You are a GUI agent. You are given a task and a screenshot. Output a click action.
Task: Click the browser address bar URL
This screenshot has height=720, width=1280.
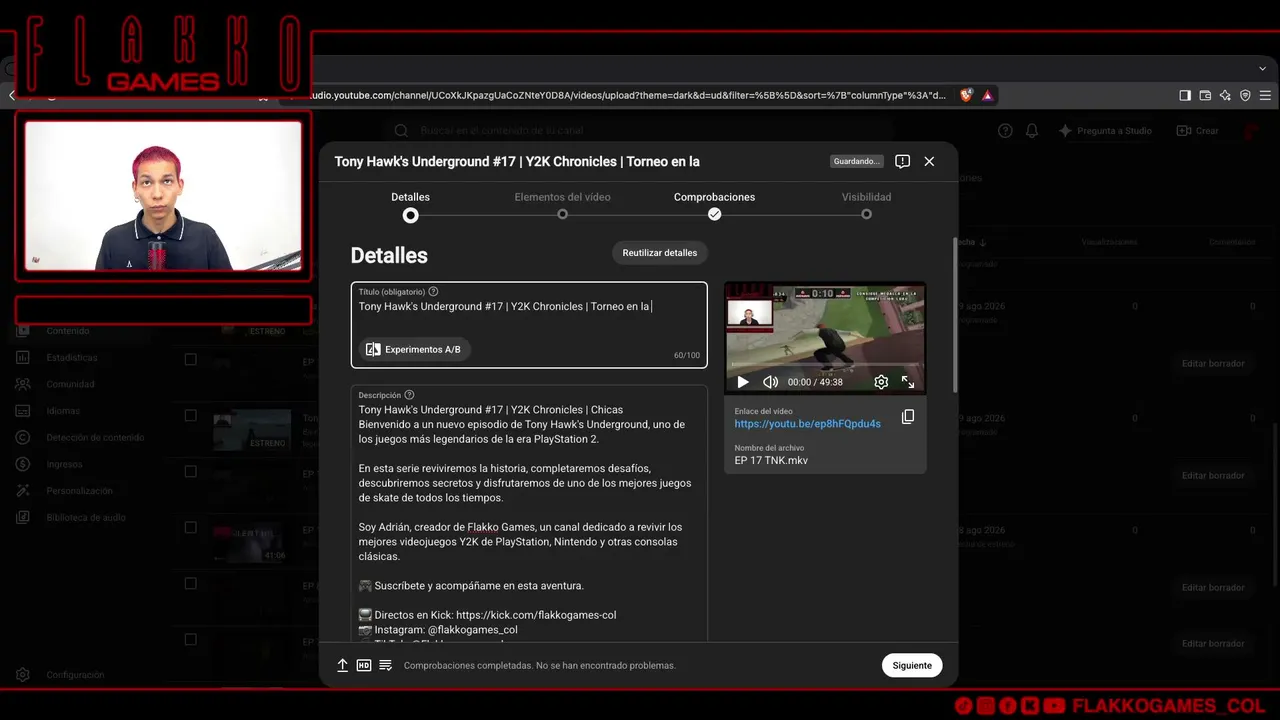coord(630,95)
